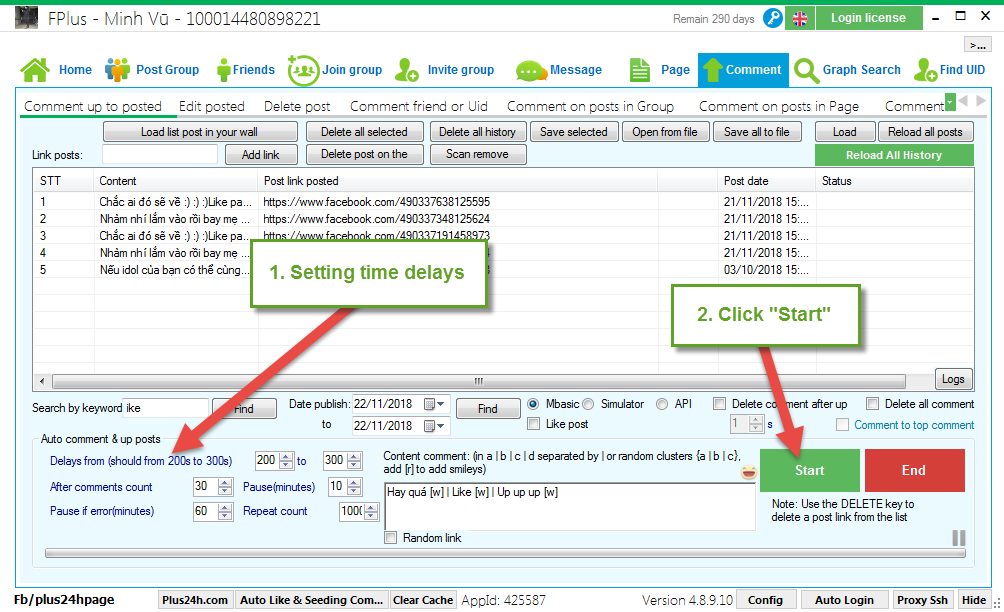
Task: Click the Reload All History button
Action: pyautogui.click(x=894, y=155)
